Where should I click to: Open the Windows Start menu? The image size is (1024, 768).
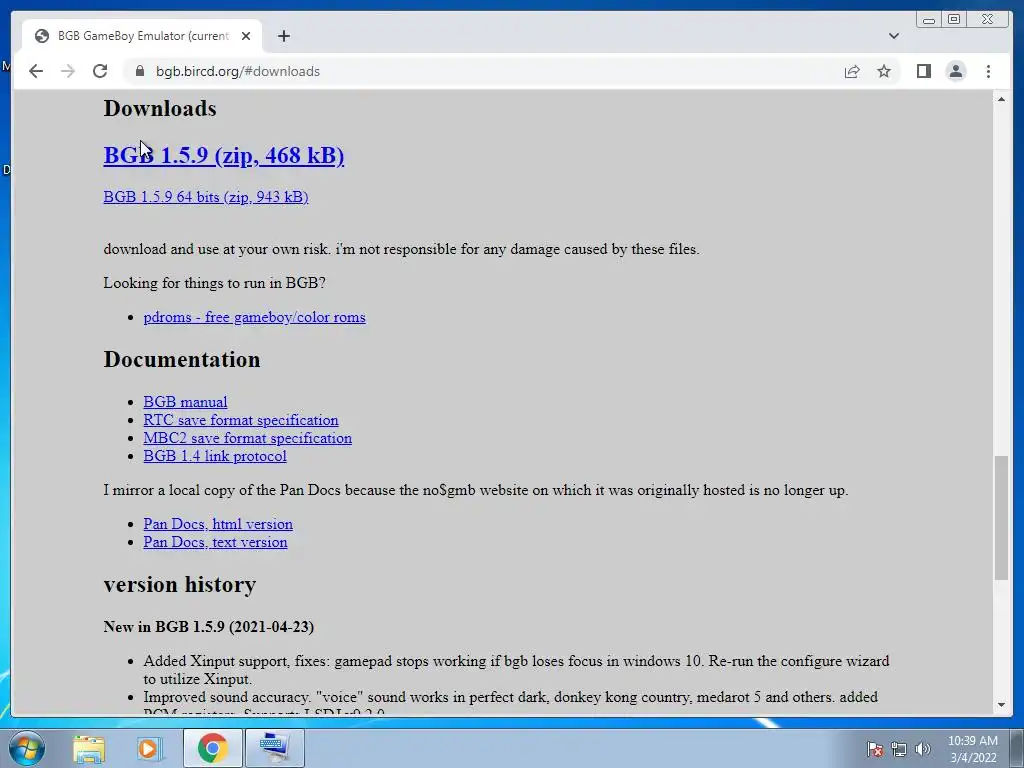click(27, 748)
